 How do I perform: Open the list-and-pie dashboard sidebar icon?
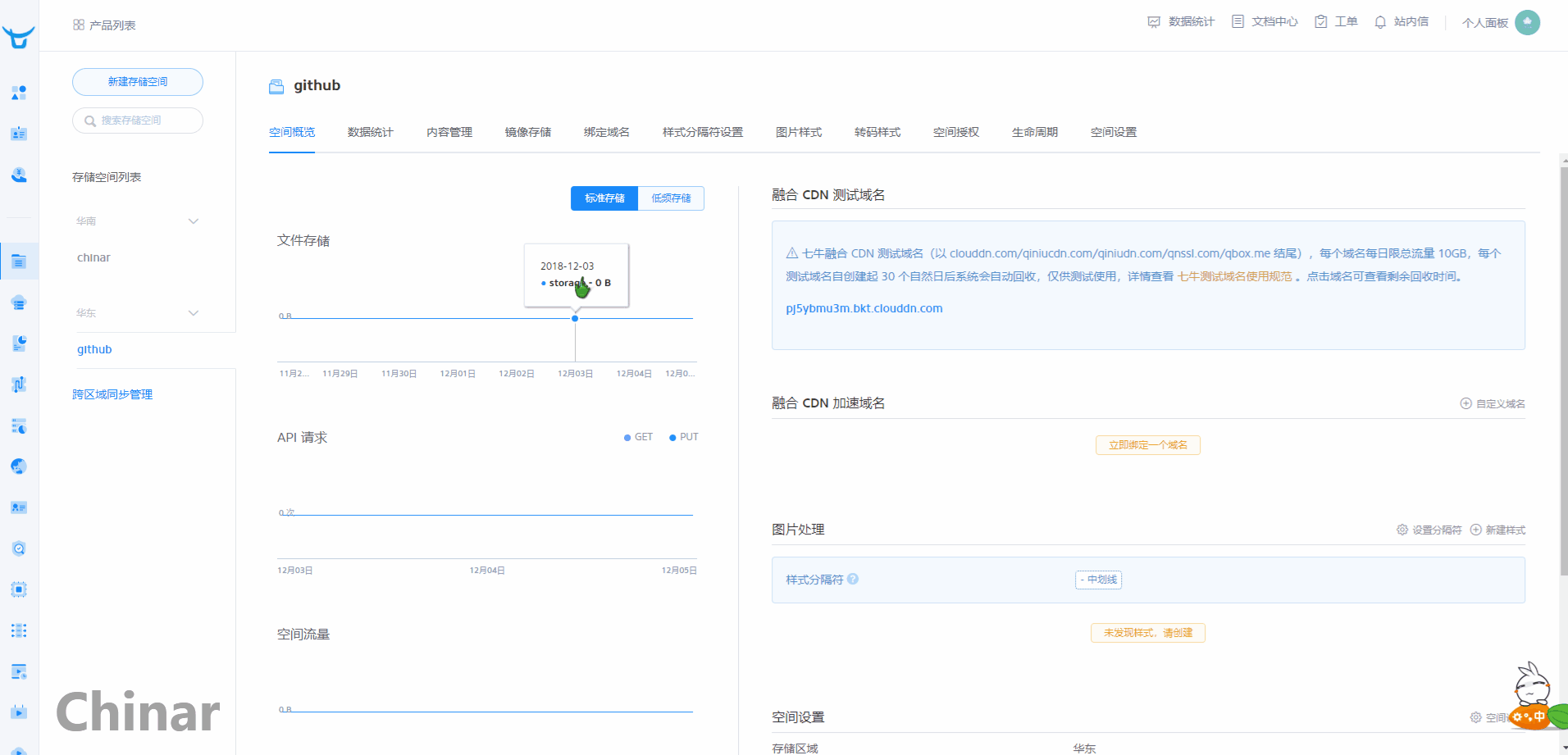tap(19, 425)
